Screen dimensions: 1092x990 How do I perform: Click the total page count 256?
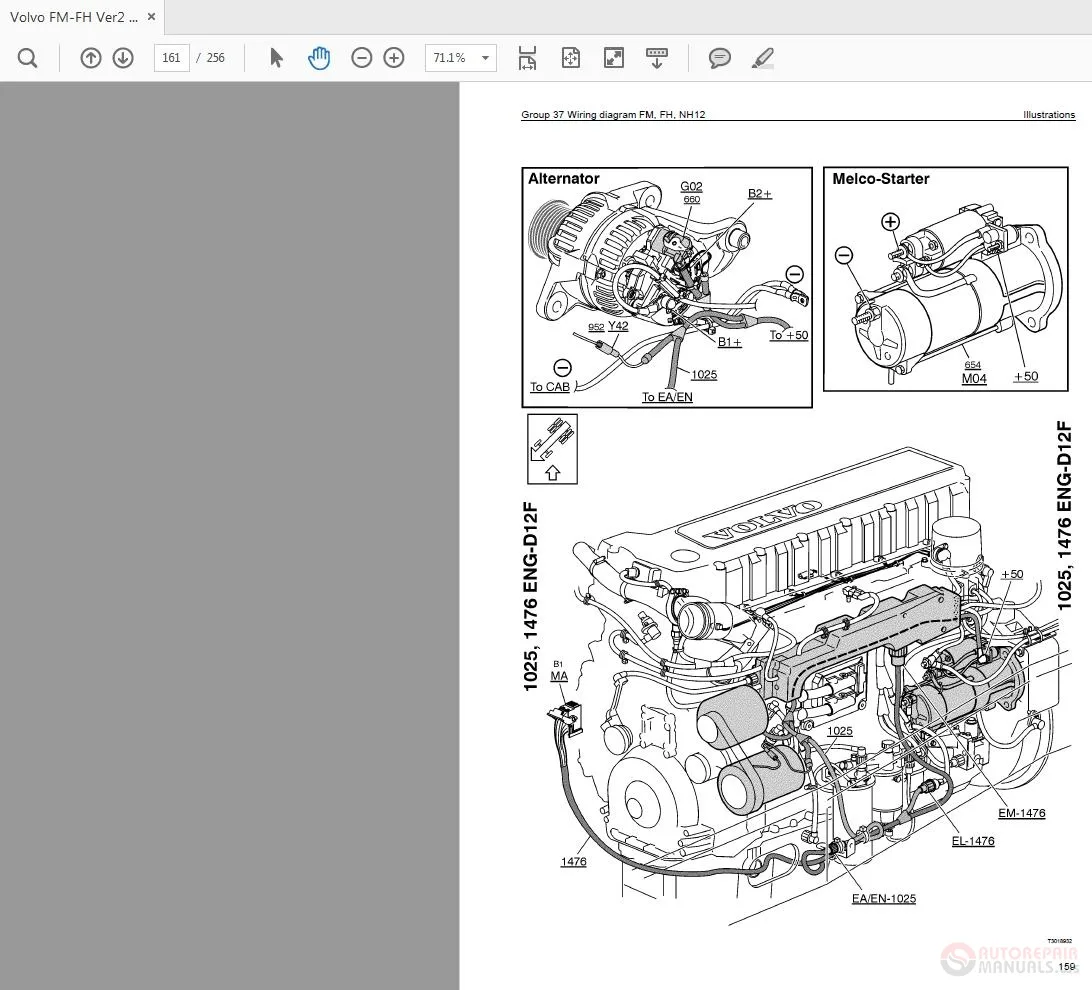[x=215, y=58]
